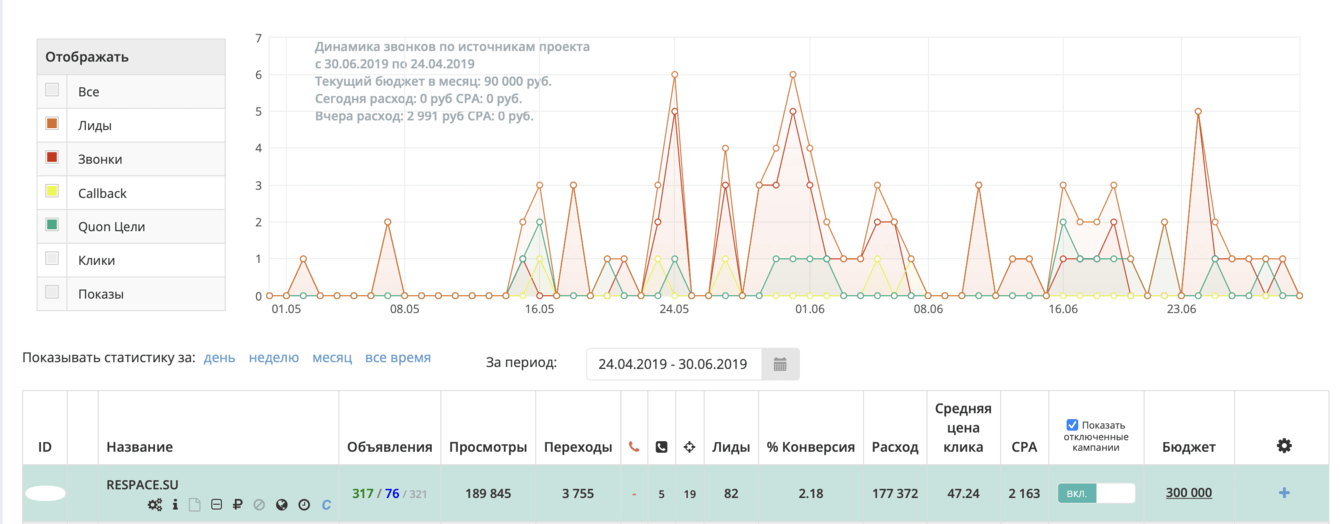The width and height of the screenshot is (1340, 524).
Task: Click the crossed-circle ban icon under RESPACE.SU
Action: tap(259, 505)
